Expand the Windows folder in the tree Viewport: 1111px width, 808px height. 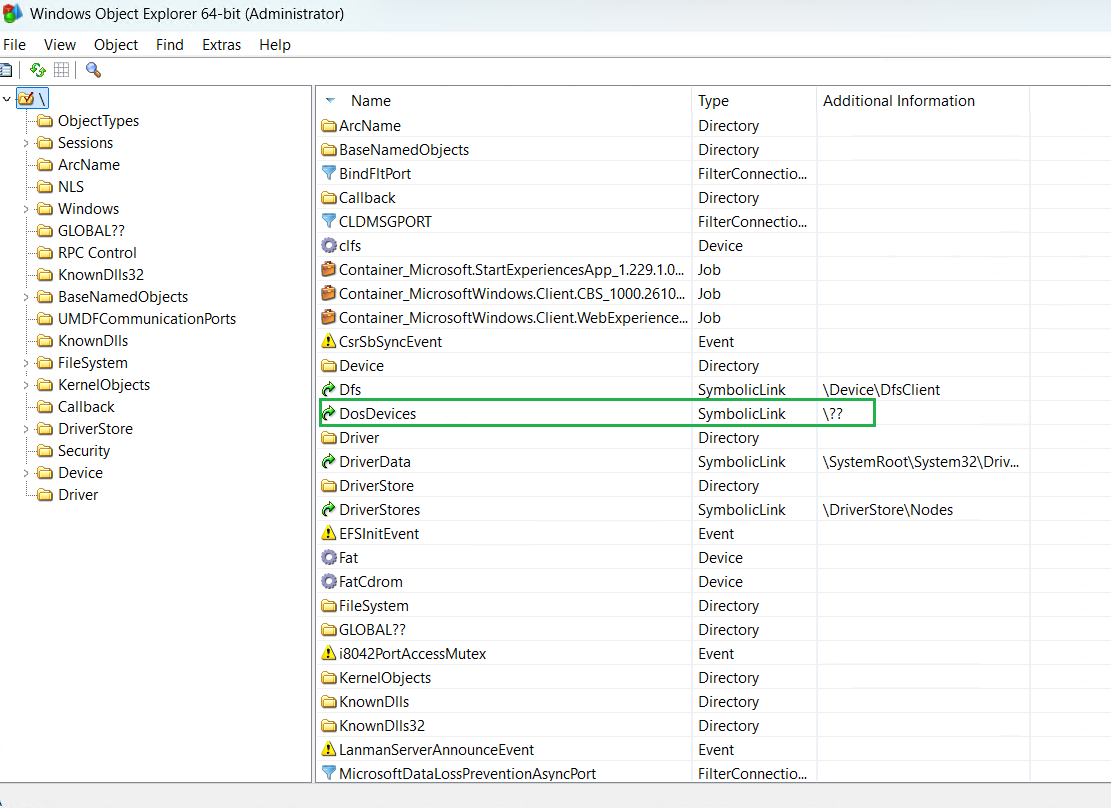26,209
